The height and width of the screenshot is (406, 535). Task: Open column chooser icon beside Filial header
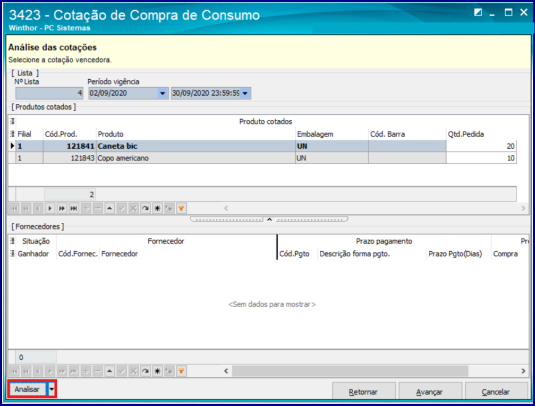(x=12, y=134)
